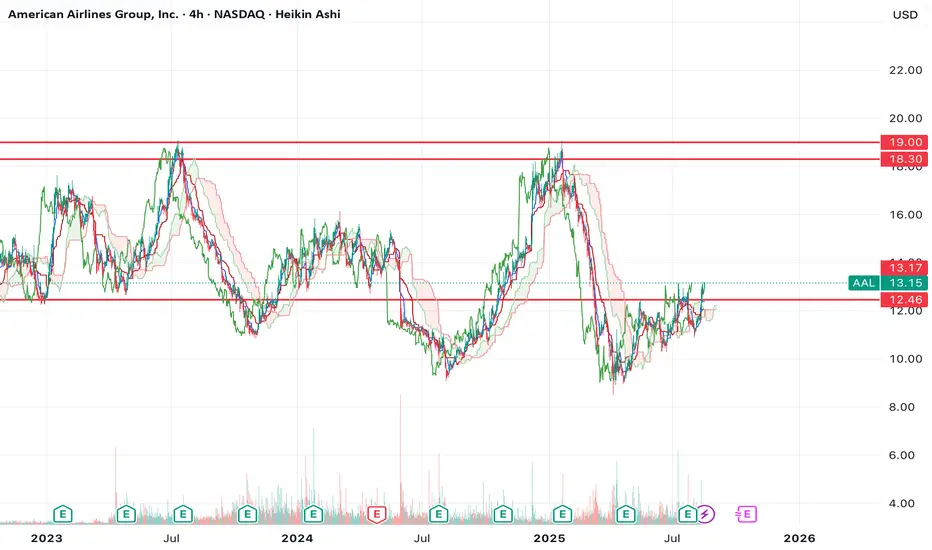This screenshot has width=932, height=550.
Task: Click the purple lightning event icon
Action: 706,514
